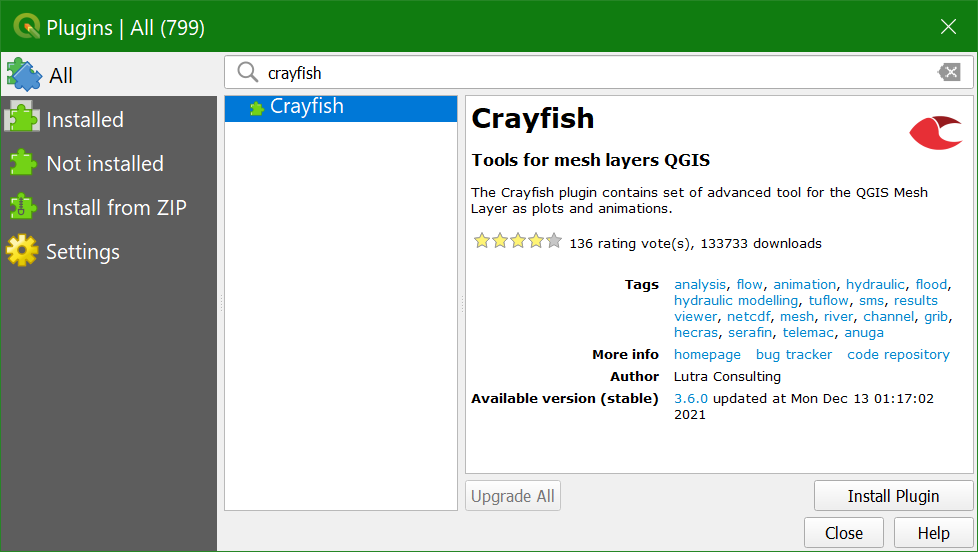
Task: Show the Not installed plugins tab
Action: pos(109,163)
